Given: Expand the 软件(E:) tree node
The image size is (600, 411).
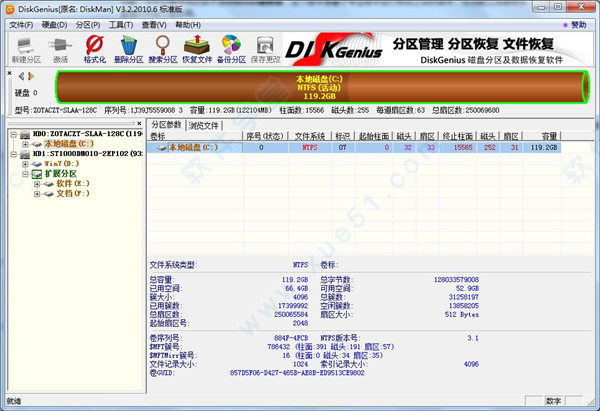Looking at the screenshot, I should (x=37, y=184).
